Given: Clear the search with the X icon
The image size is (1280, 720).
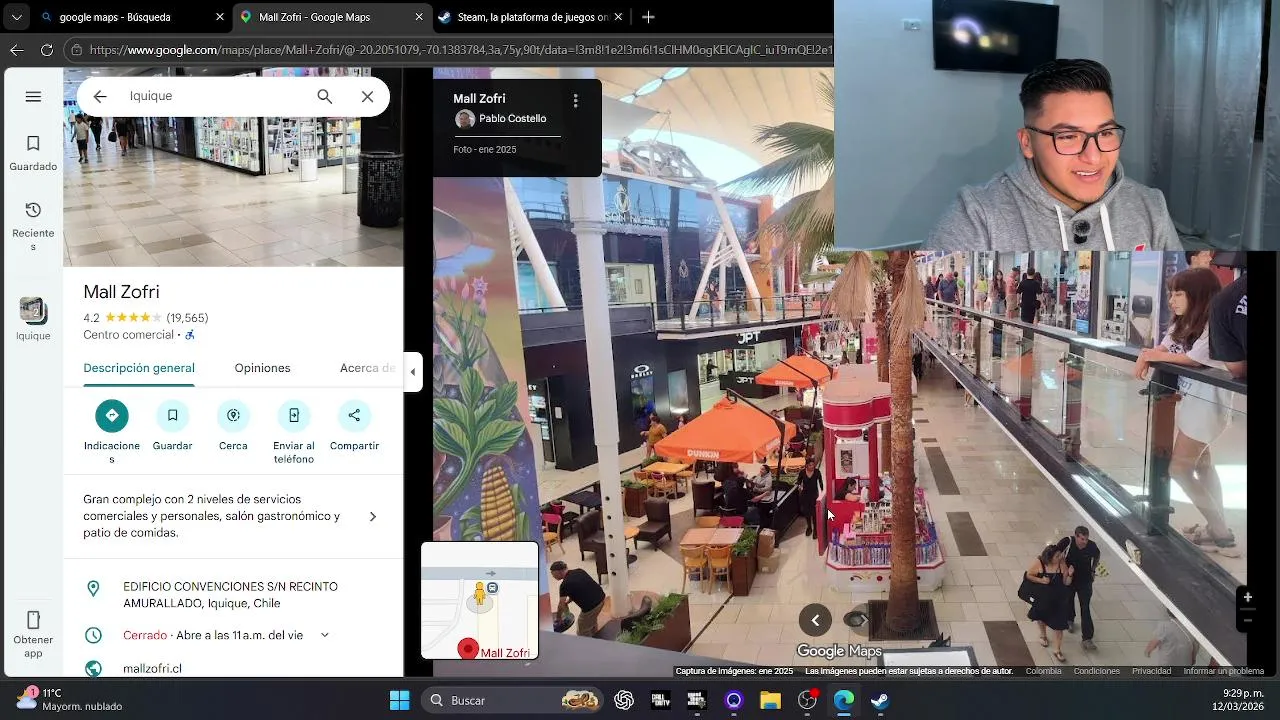Looking at the screenshot, I should click(x=367, y=96).
